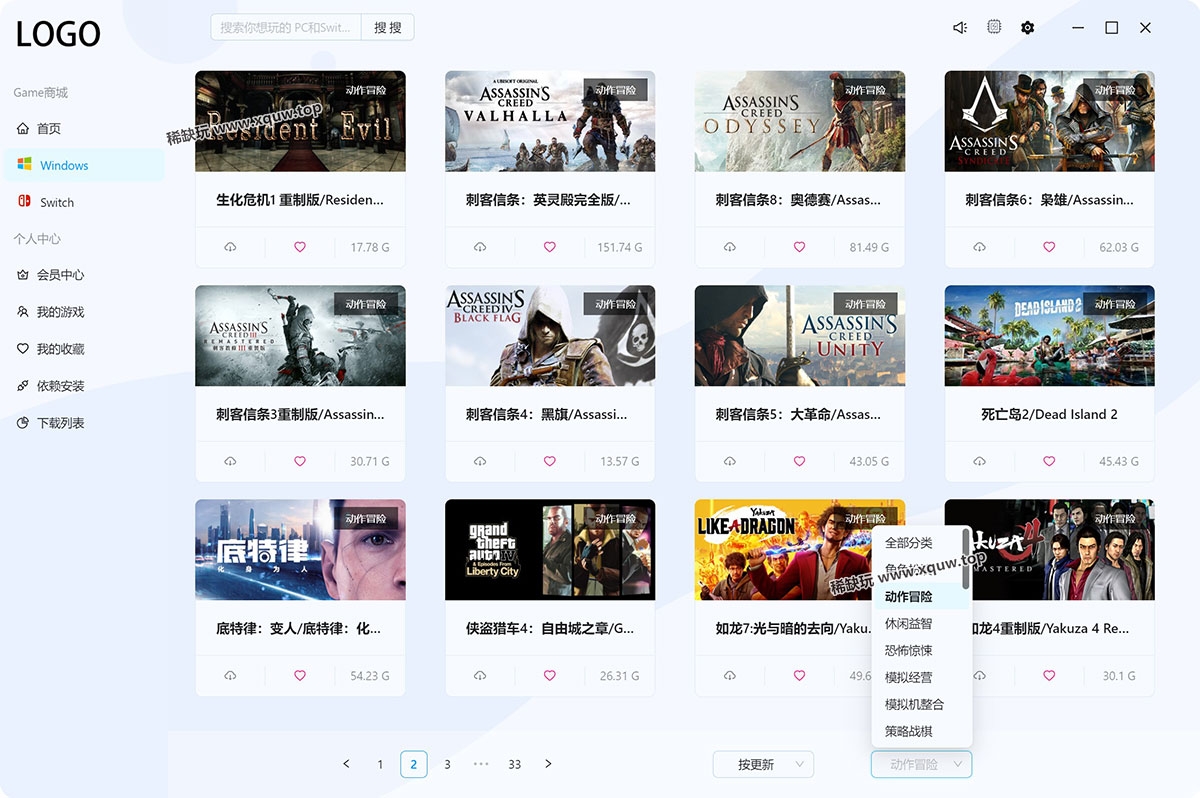Viewport: 1200px width, 798px height.
Task: Go to page 1
Action: point(380,764)
